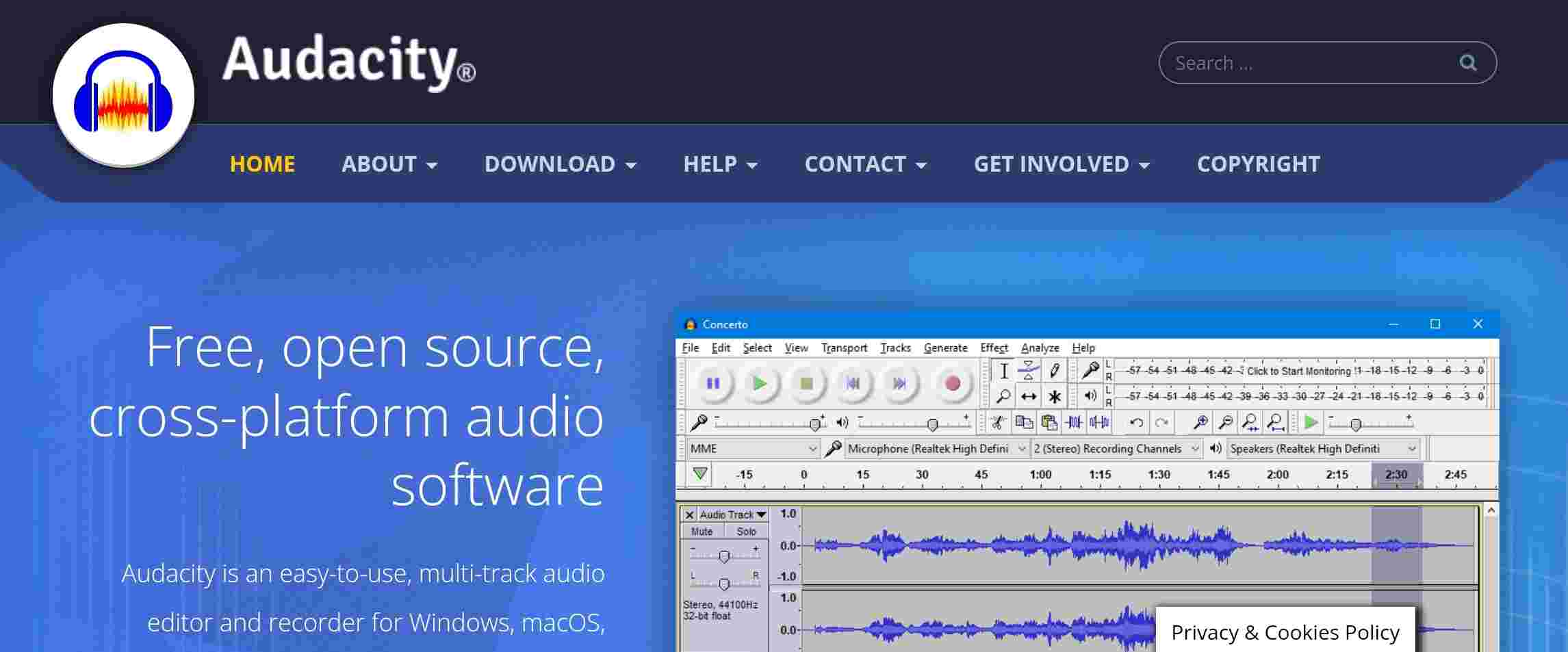
Task: Click the recording meter microphone icon
Action: click(1090, 371)
